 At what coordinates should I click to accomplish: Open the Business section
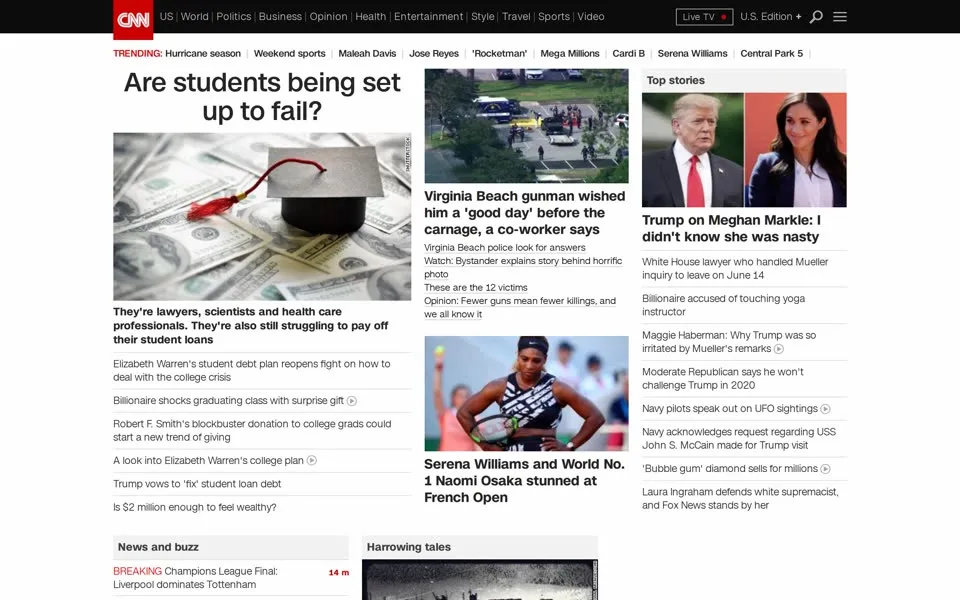coord(280,17)
